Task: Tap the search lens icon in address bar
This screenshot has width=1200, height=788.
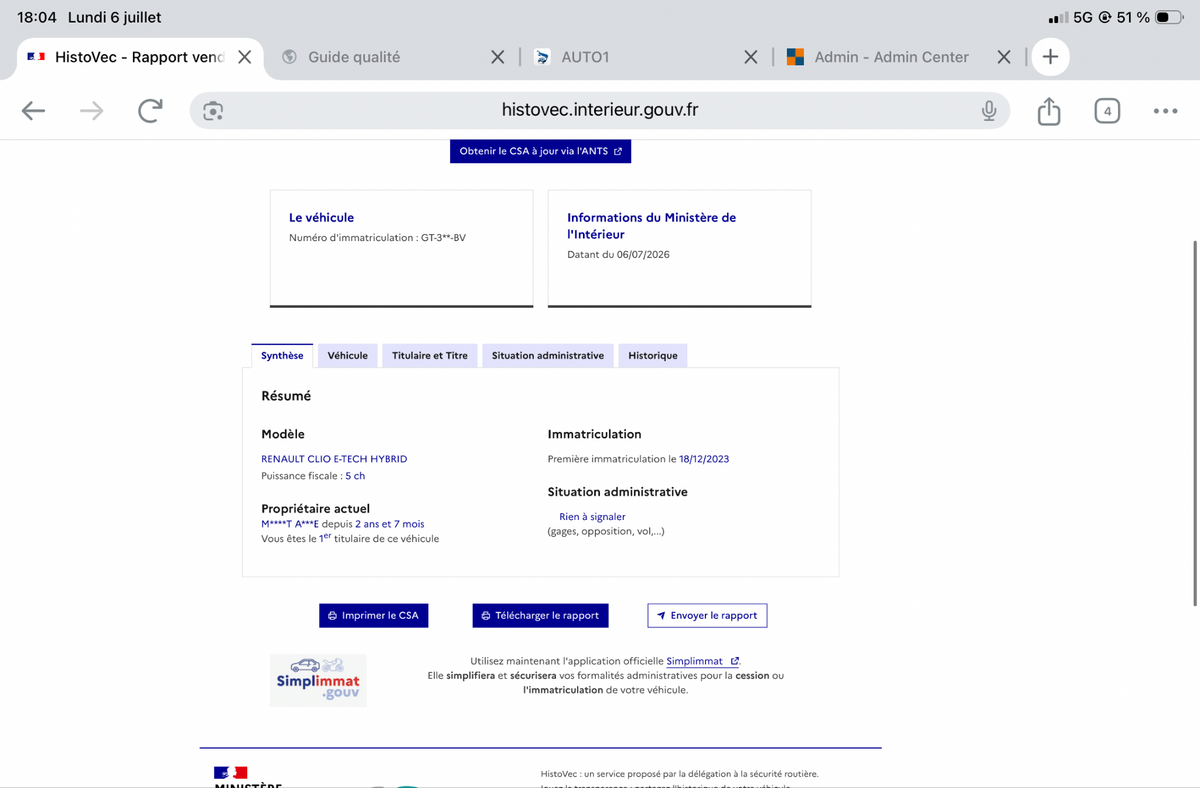Action: coord(212,111)
